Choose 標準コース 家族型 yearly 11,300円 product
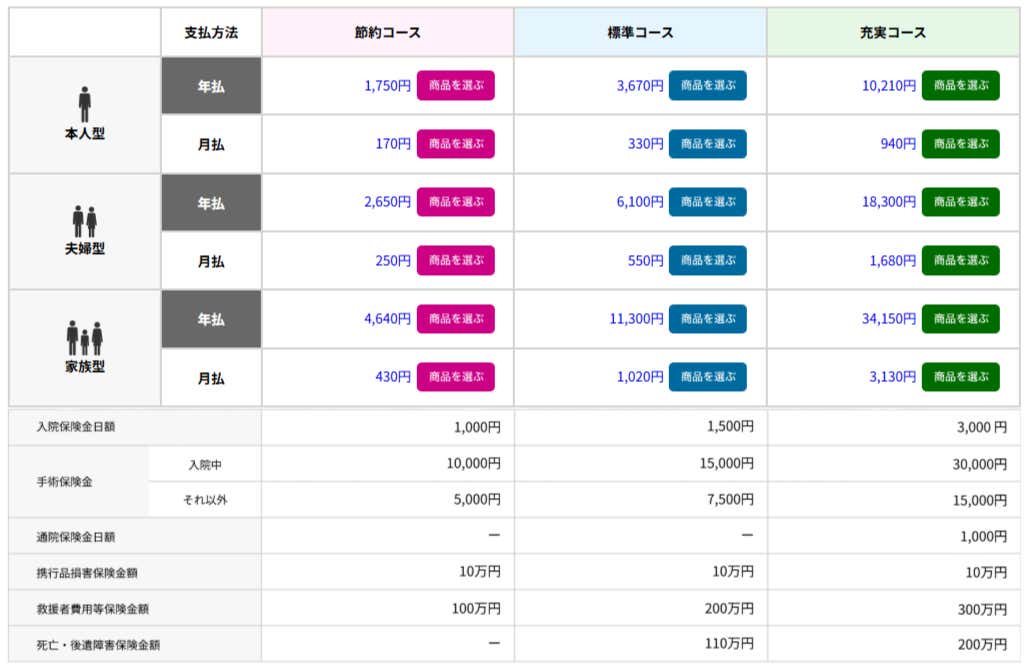 [x=707, y=319]
